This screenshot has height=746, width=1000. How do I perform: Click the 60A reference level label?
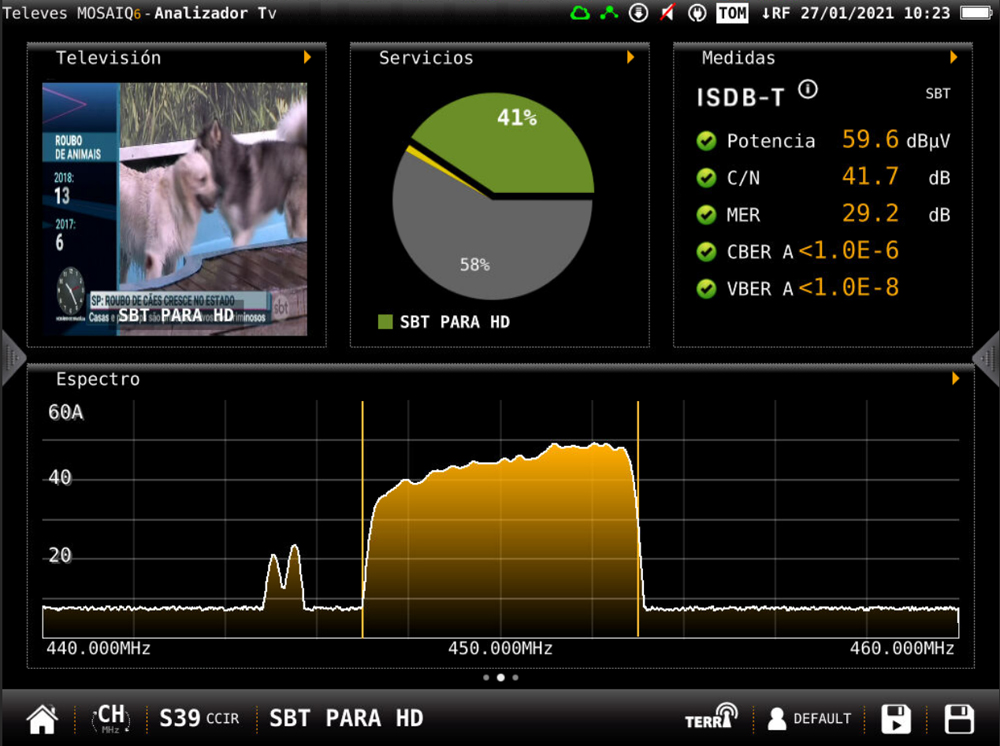66,413
